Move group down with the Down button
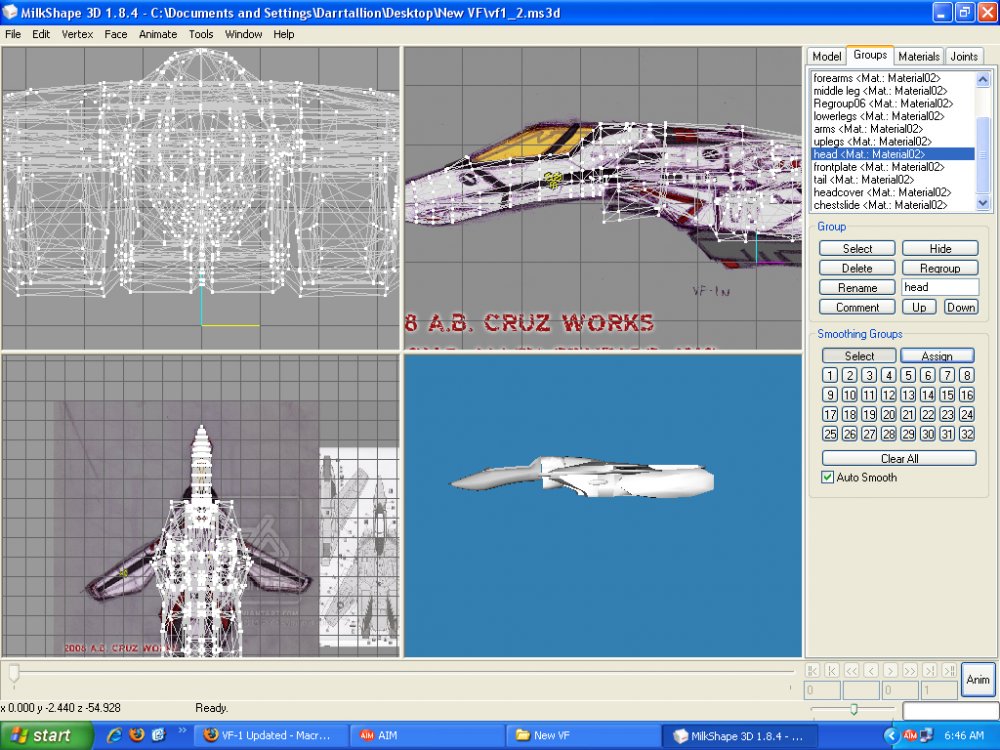 pyautogui.click(x=960, y=307)
